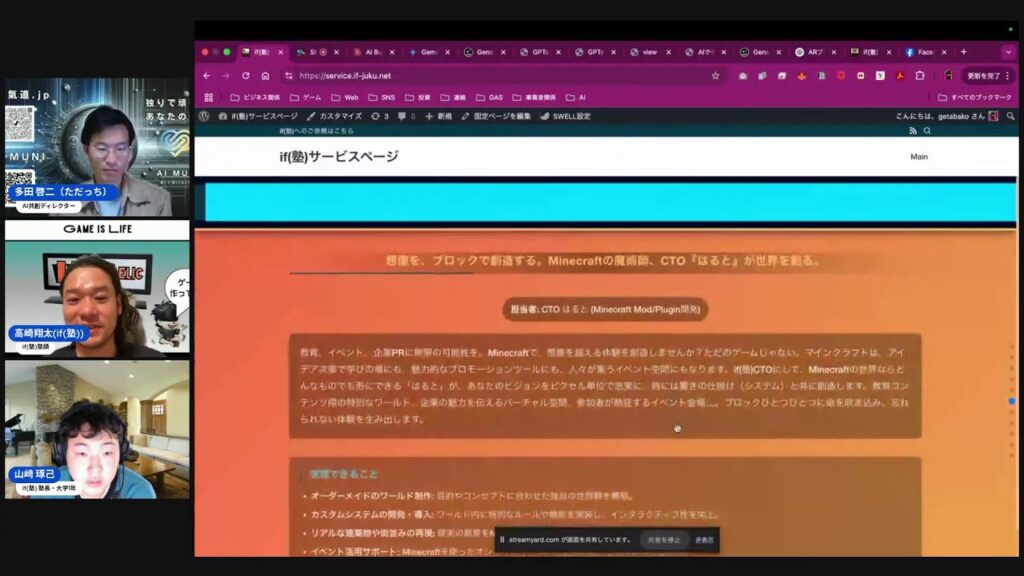Expand the GAS bookmark folder
This screenshot has height=576, width=1024.
489,98
